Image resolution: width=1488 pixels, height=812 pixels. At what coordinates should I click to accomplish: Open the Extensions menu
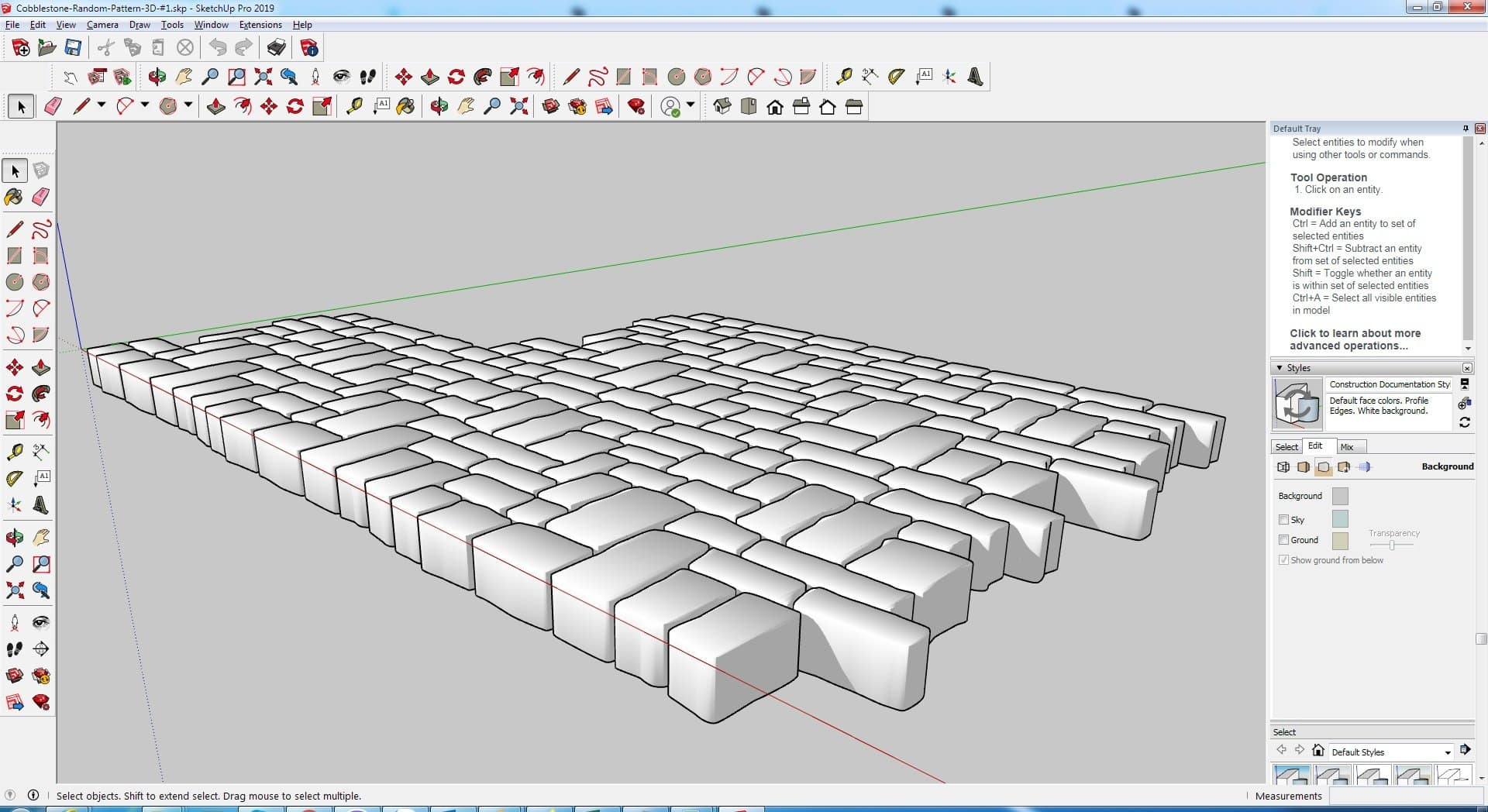[260, 25]
